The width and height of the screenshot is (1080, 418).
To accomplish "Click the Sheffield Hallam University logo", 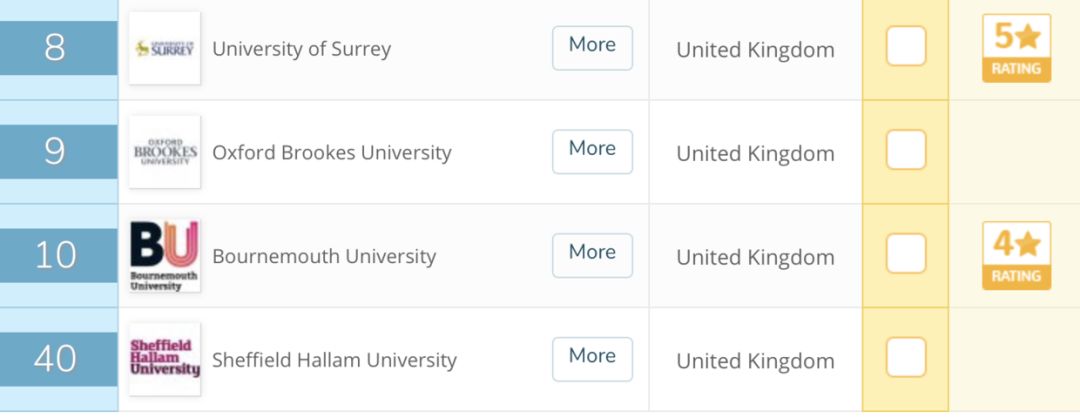I will point(165,359).
